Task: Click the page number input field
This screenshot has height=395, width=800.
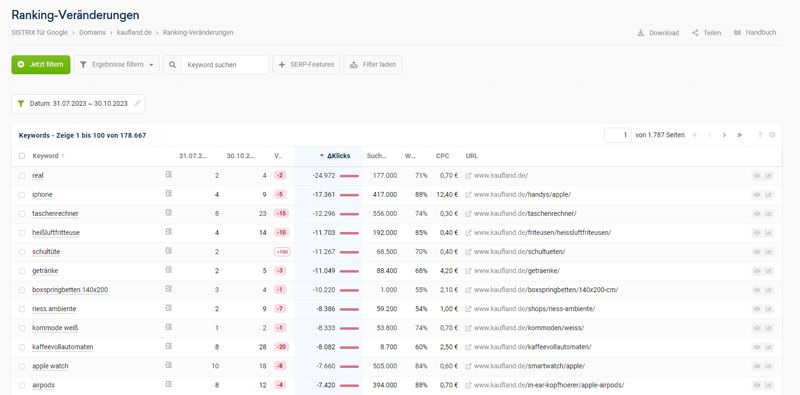Action: pos(618,135)
